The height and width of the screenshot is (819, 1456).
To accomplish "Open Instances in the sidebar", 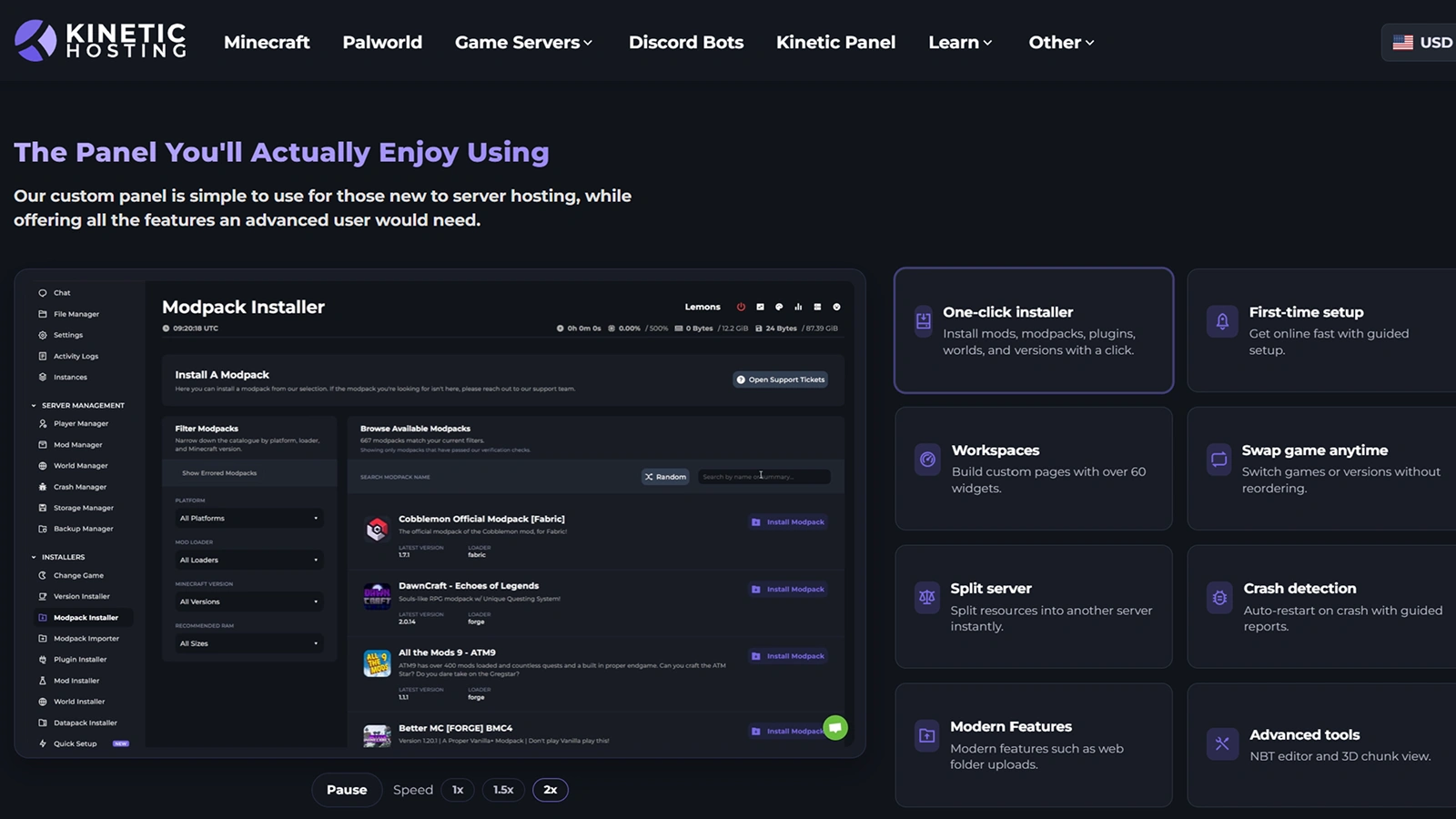I will pyautogui.click(x=63, y=377).
